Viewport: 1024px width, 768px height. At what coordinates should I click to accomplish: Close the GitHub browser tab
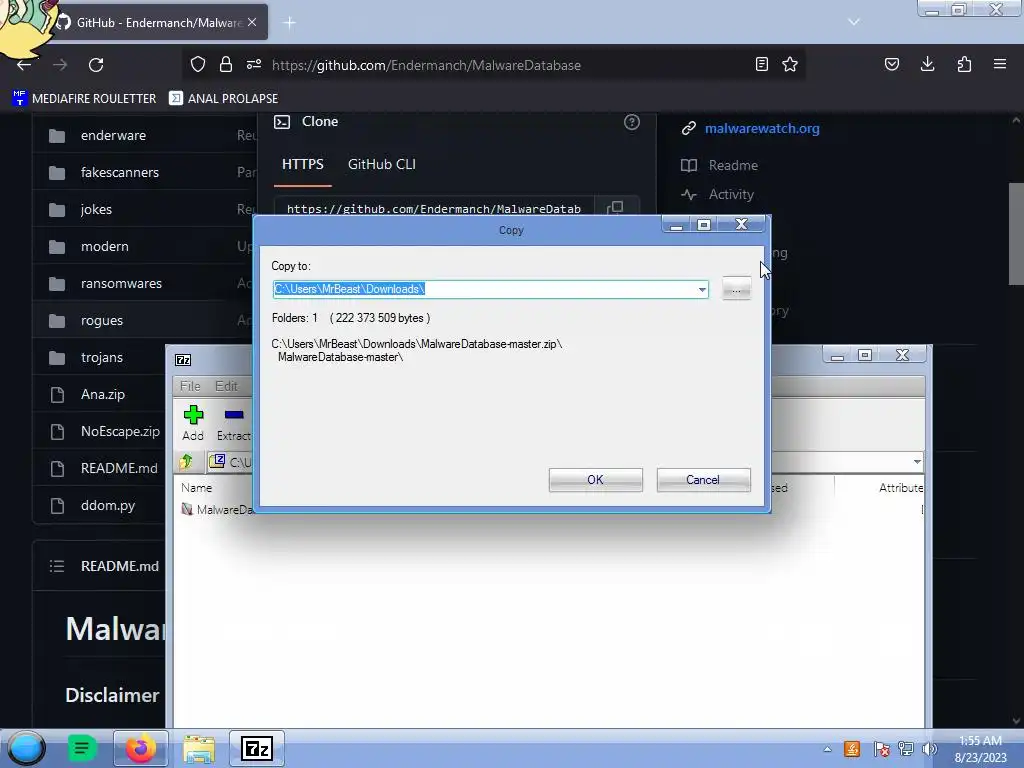(253, 22)
